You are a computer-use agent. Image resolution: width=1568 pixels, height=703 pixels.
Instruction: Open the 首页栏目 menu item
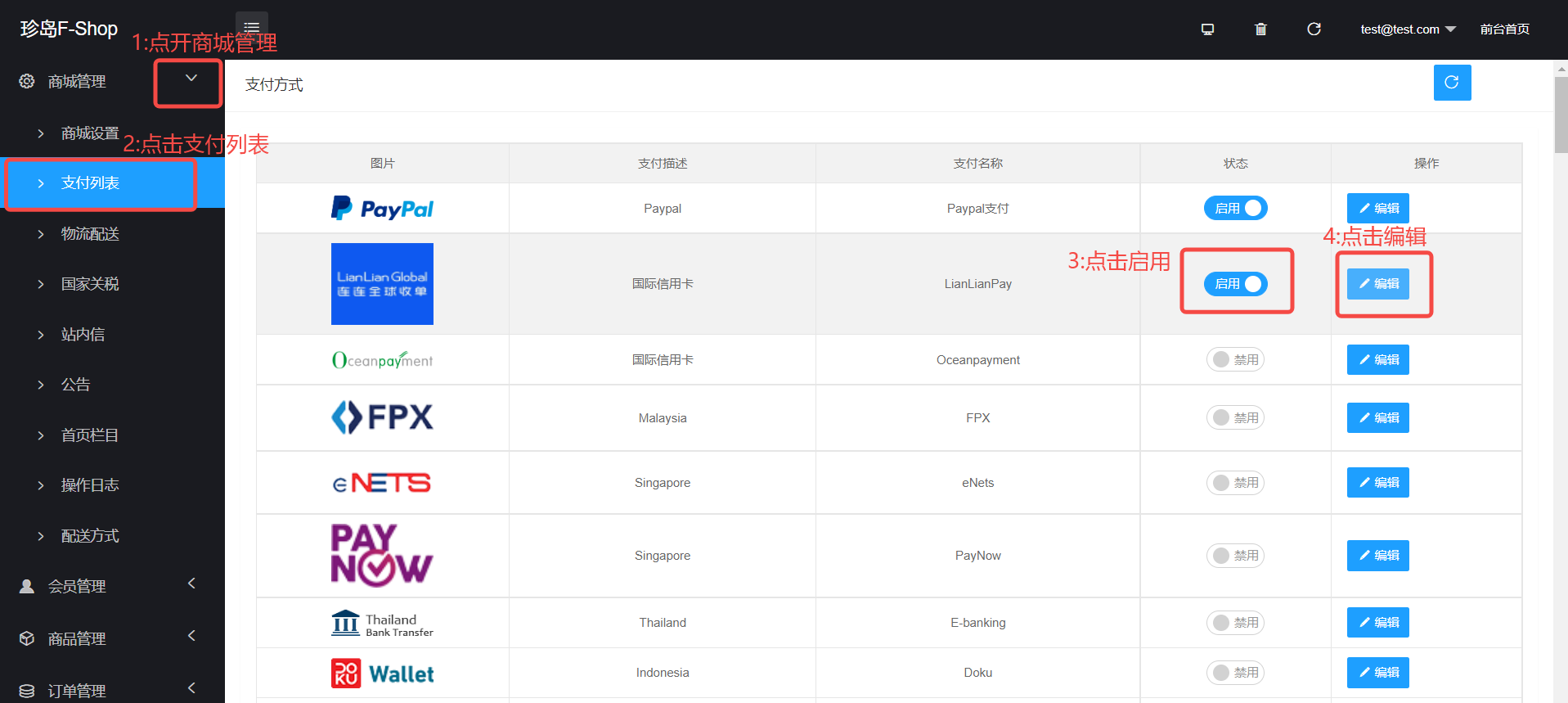(112, 435)
